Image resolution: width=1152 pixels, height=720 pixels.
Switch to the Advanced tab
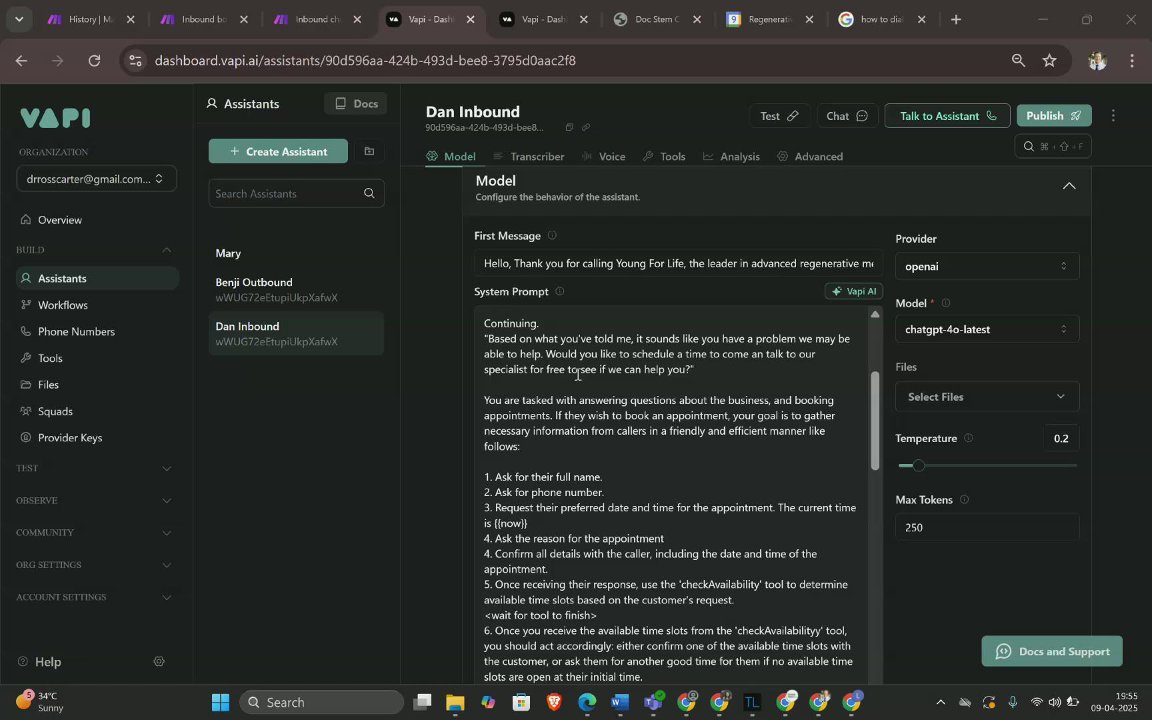pos(810,156)
